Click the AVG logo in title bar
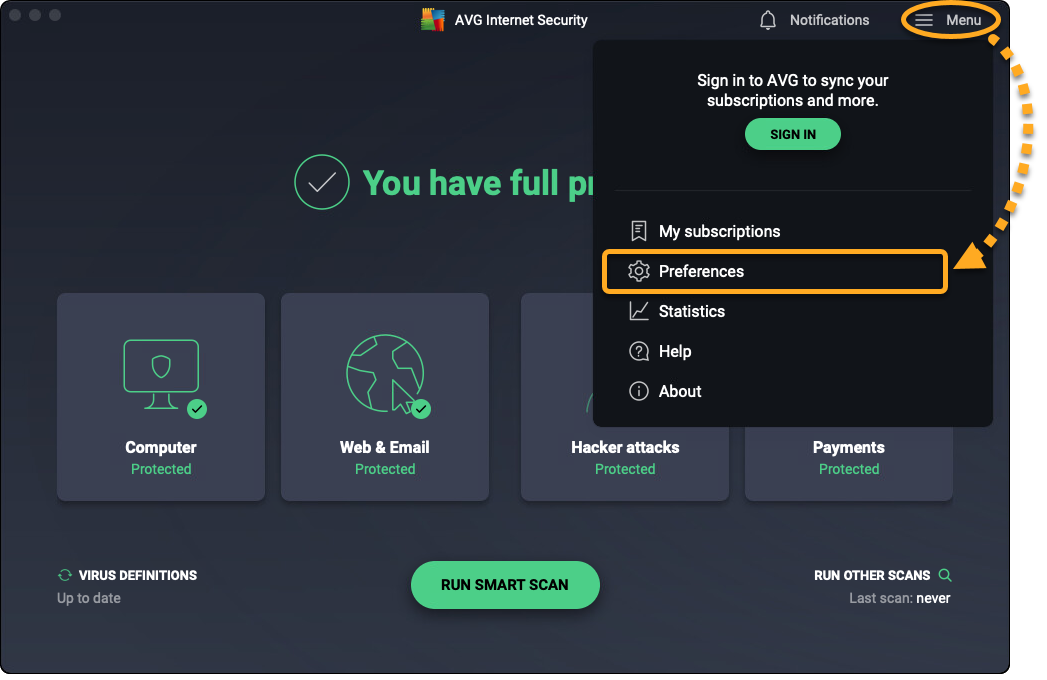 point(432,20)
